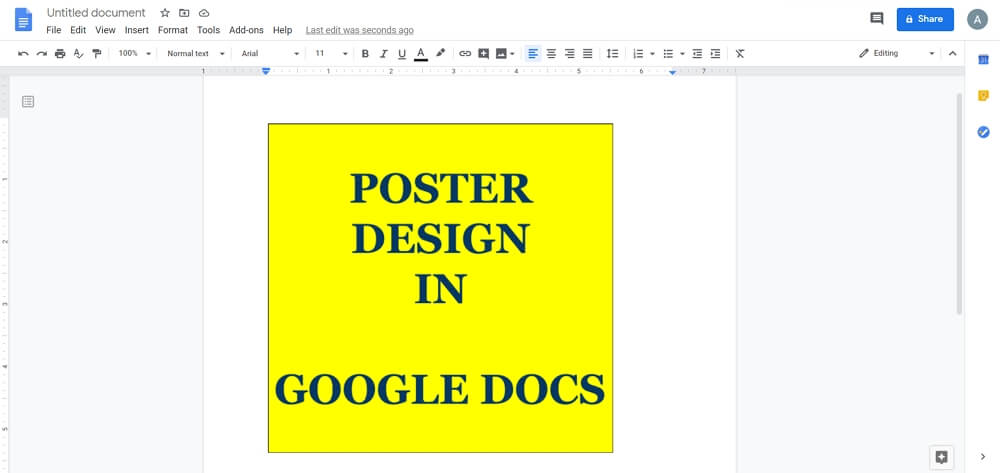Image resolution: width=1000 pixels, height=473 pixels.
Task: Expand image insert options arrow
Action: [512, 54]
